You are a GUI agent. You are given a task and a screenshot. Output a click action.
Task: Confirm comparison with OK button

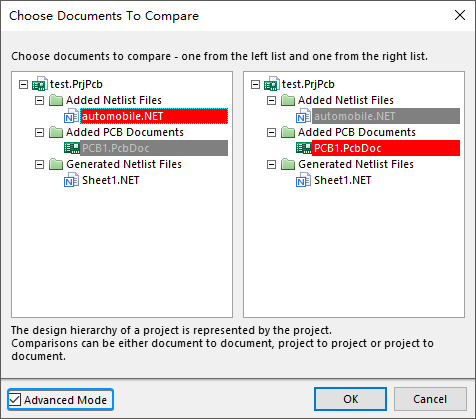coord(350,399)
